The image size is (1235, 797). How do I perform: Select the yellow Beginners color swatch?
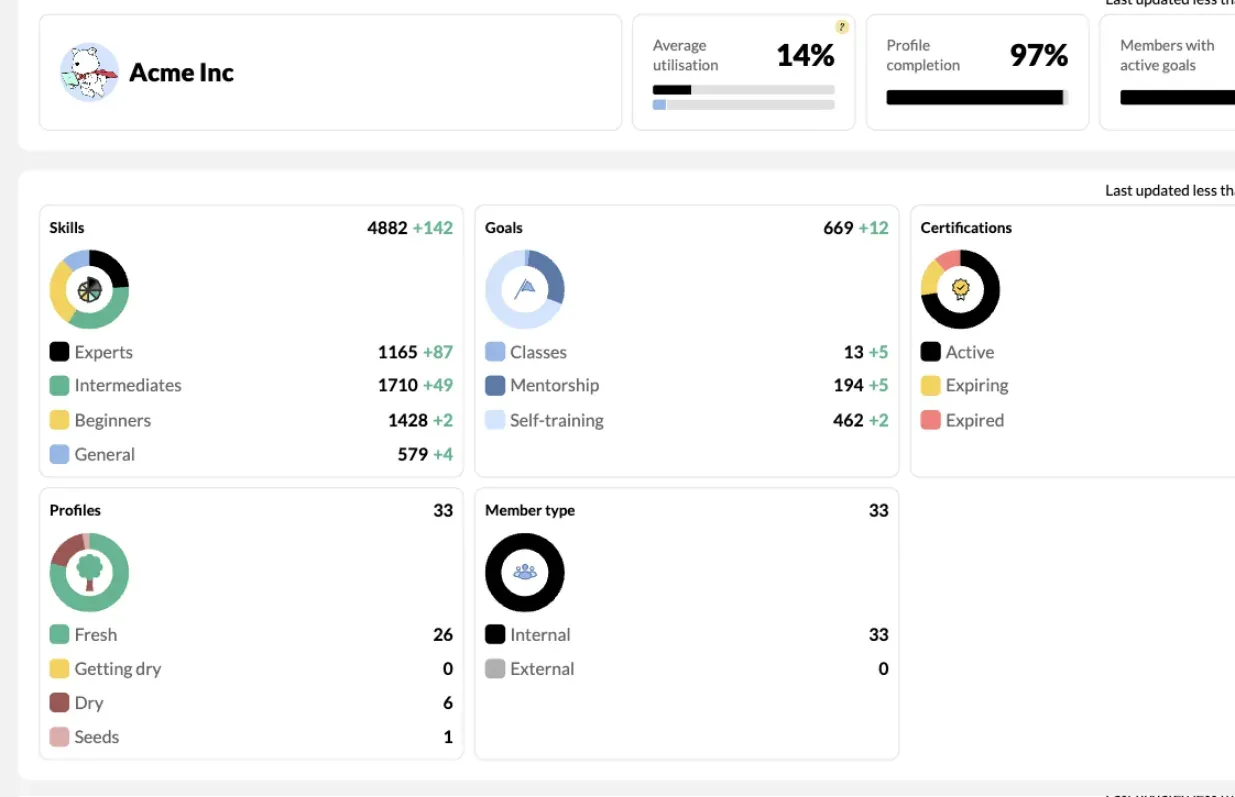pyautogui.click(x=59, y=420)
